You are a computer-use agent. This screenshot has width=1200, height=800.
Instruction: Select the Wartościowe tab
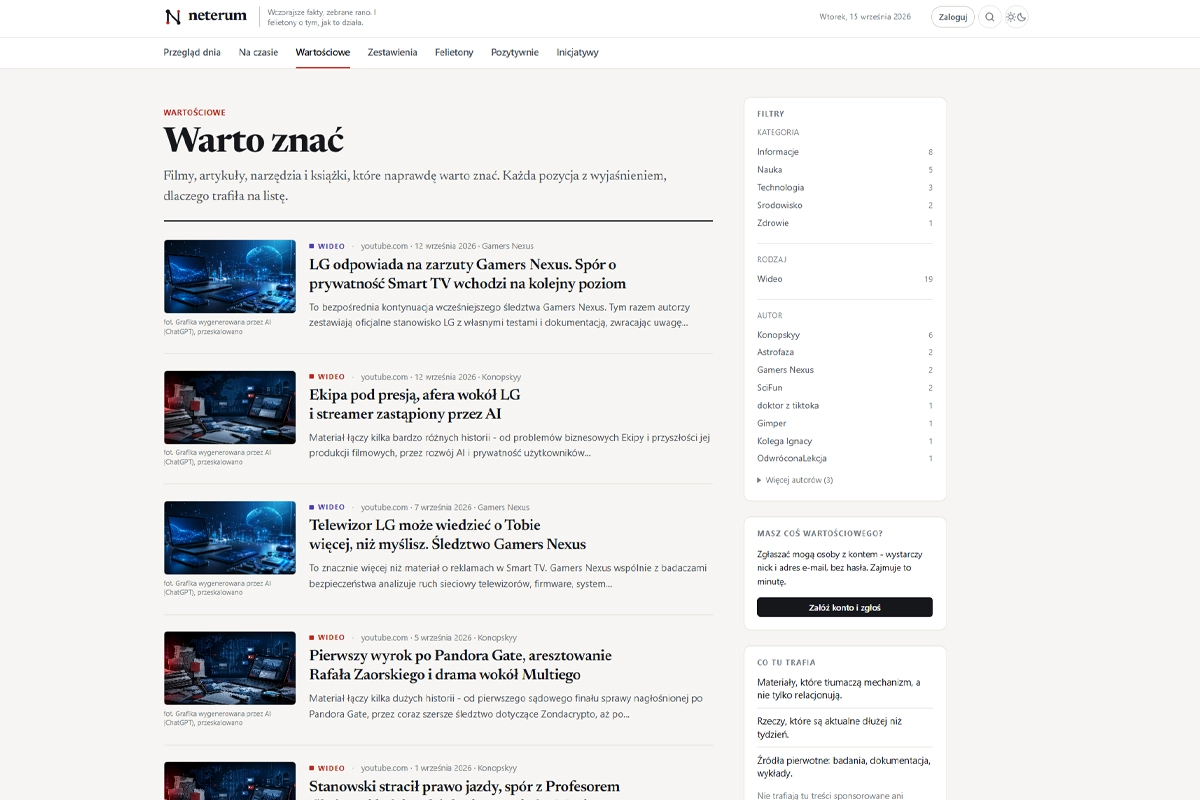tap(323, 52)
